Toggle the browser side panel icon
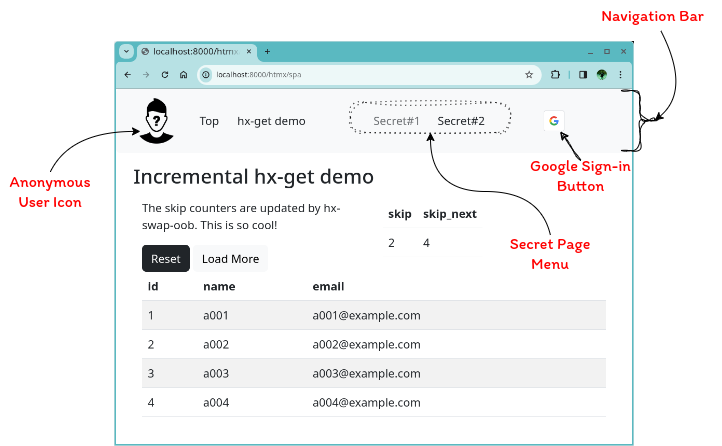The height and width of the screenshot is (446, 722). pos(583,74)
